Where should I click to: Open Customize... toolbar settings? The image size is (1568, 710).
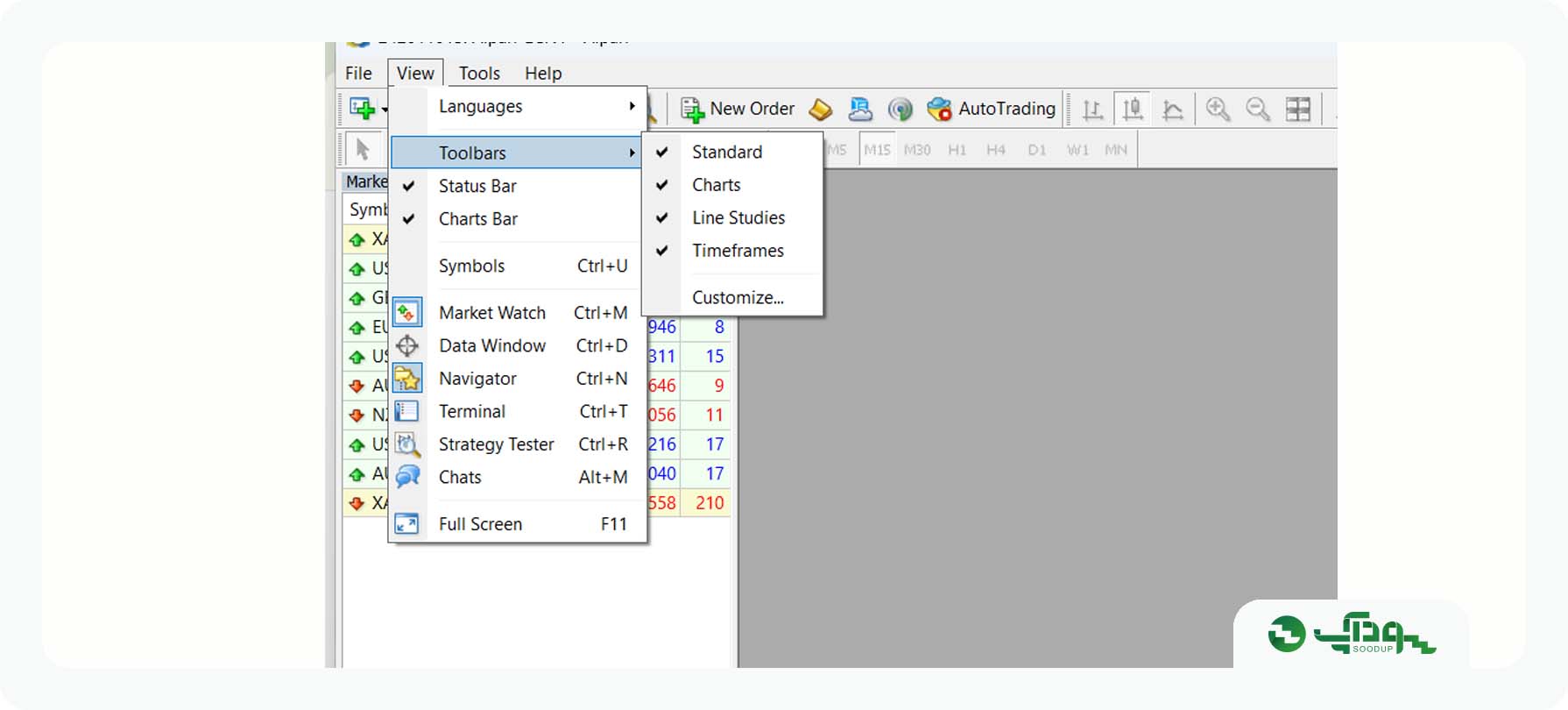click(732, 298)
